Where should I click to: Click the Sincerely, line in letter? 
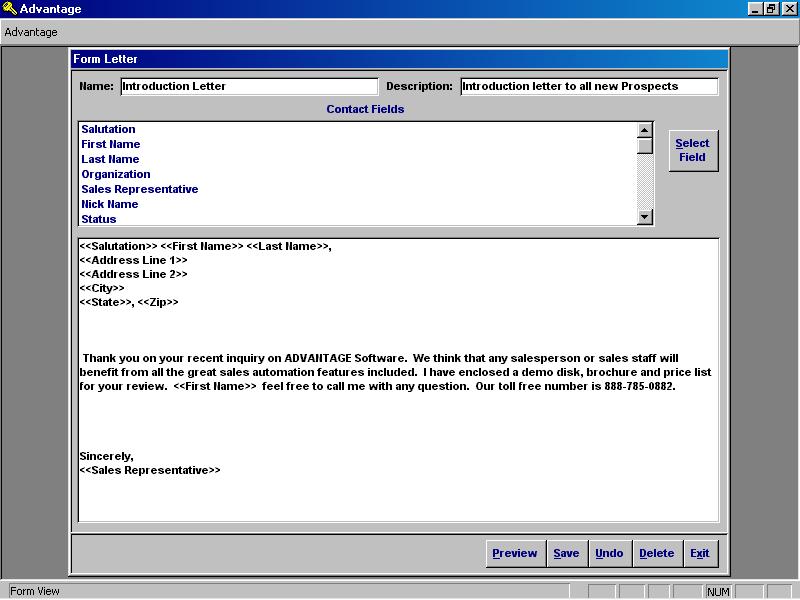click(x=107, y=456)
